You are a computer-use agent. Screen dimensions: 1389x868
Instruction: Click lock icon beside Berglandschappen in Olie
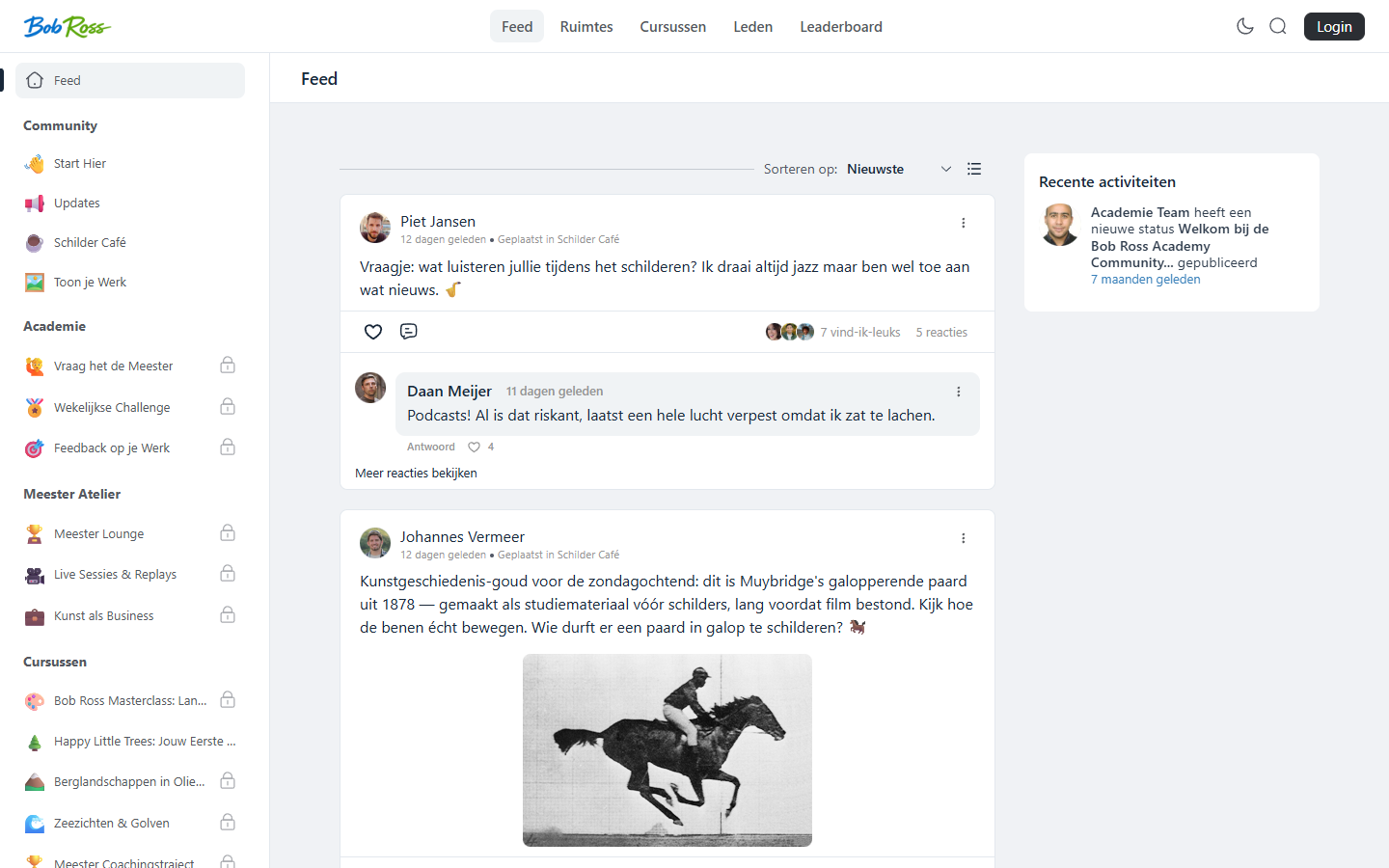(x=228, y=780)
